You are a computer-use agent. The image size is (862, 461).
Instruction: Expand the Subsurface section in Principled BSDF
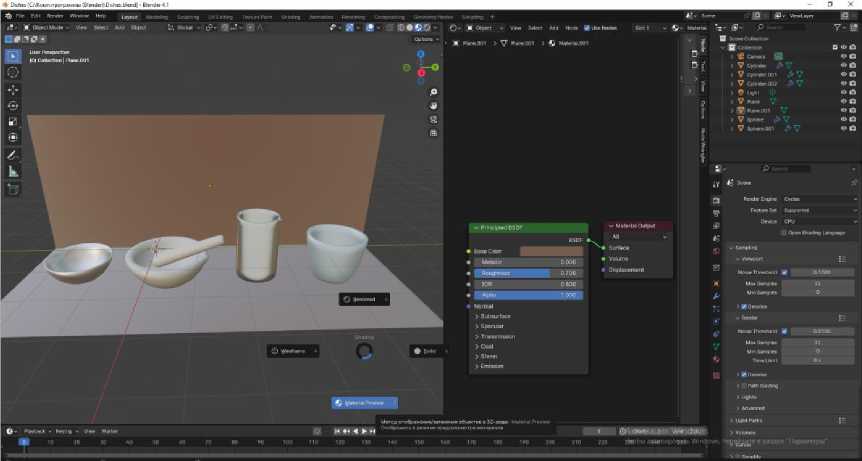point(495,316)
